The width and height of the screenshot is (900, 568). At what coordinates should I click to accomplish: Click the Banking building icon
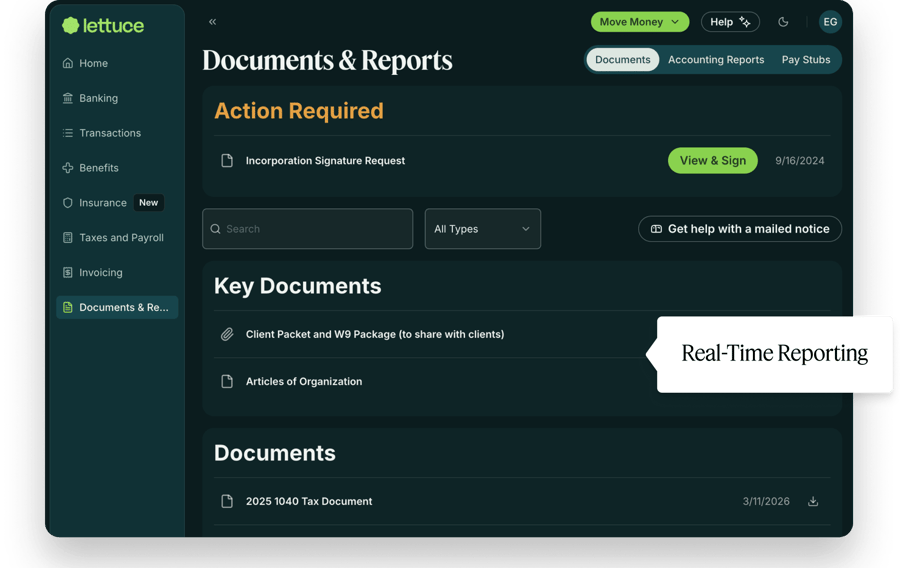pos(68,98)
